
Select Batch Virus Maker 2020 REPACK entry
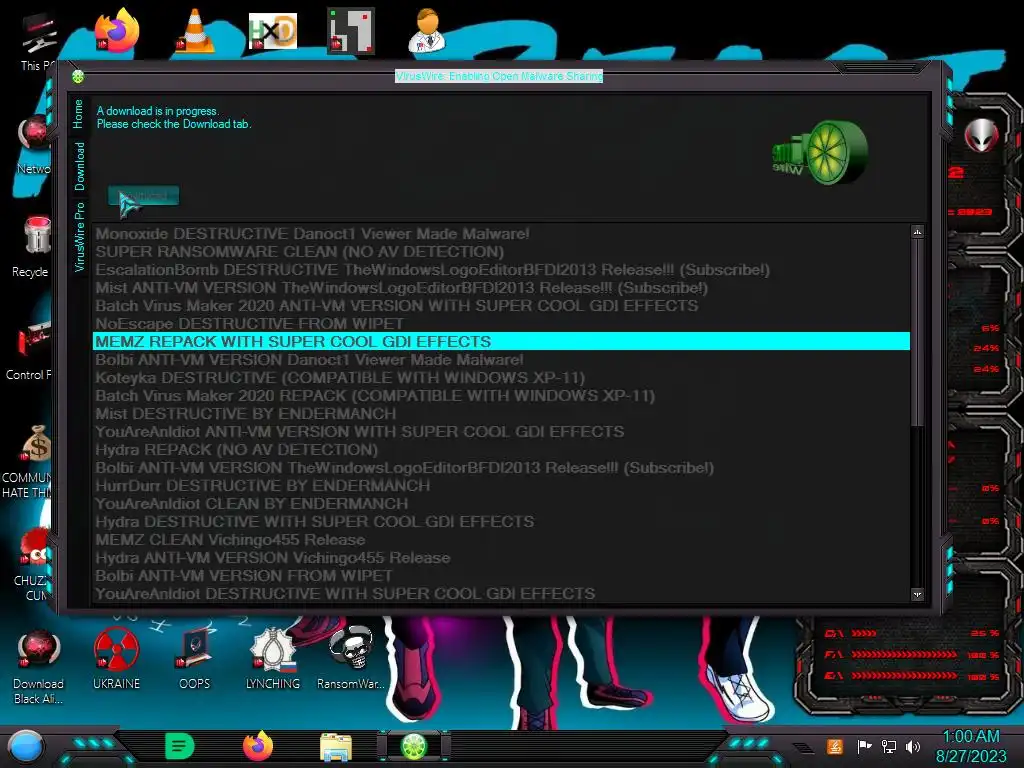(x=502, y=396)
